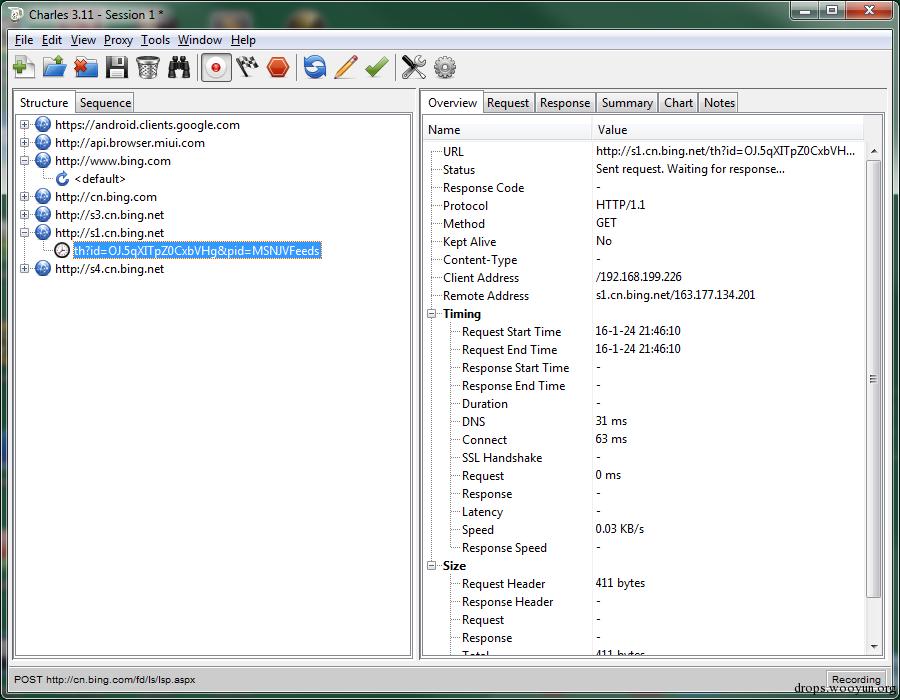The height and width of the screenshot is (700, 900).
Task: Click the pencil edit request icon
Action: [345, 67]
